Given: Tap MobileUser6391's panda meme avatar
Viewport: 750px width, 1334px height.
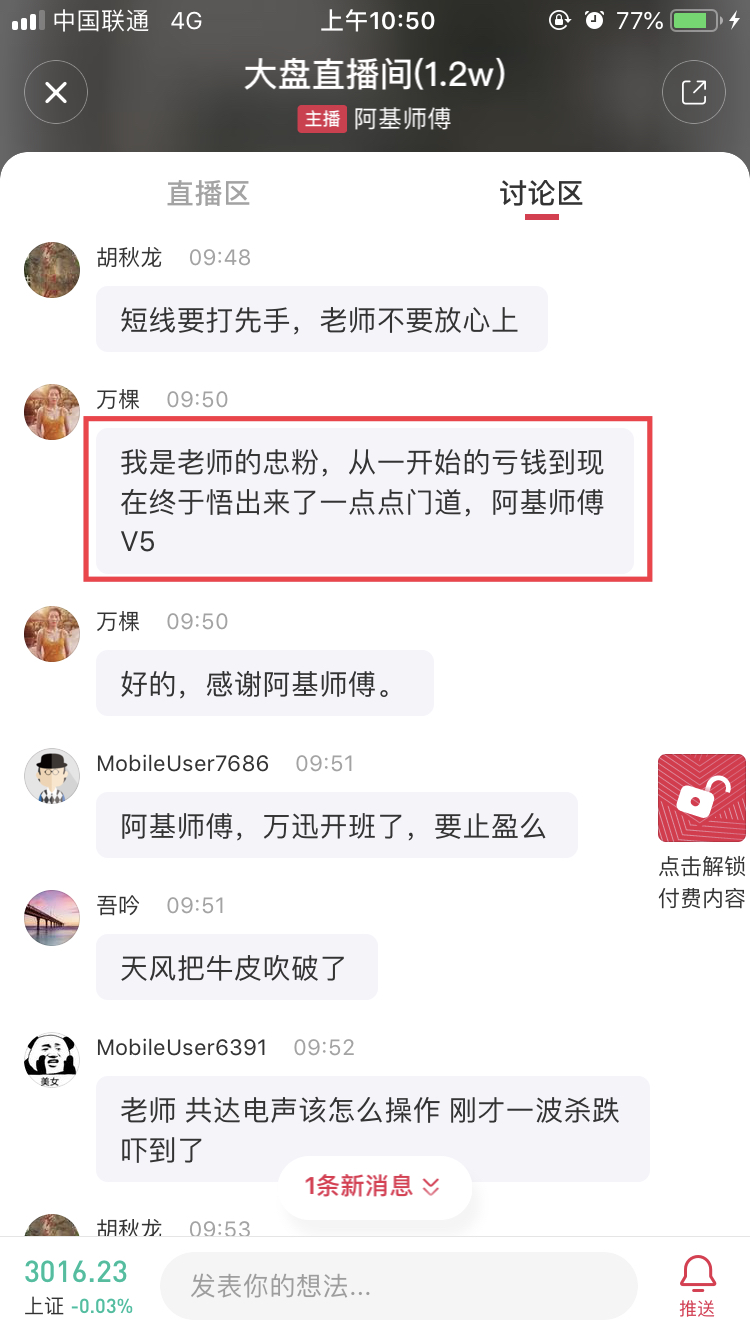Looking at the screenshot, I should click(52, 1060).
